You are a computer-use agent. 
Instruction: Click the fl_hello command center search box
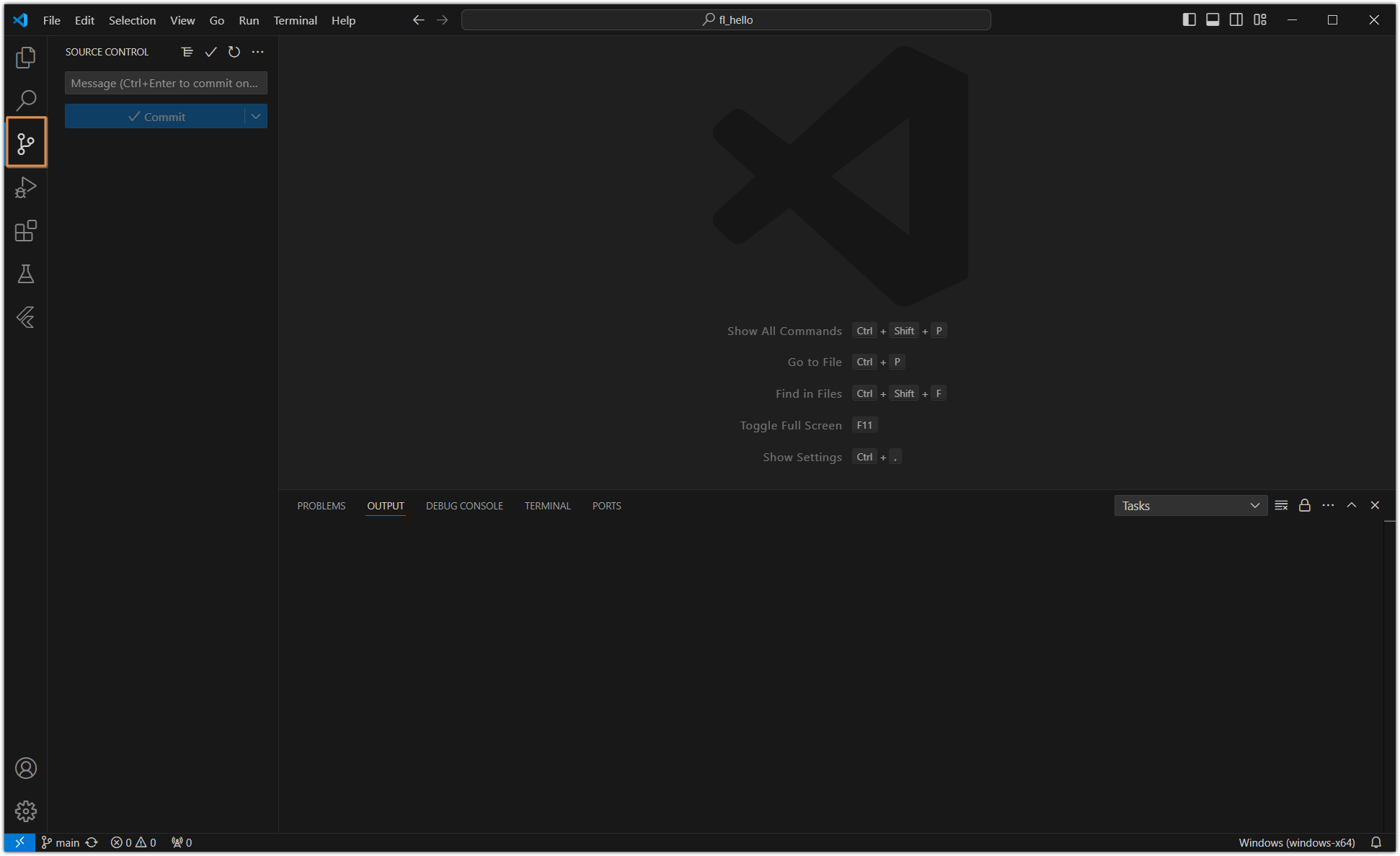click(x=726, y=20)
